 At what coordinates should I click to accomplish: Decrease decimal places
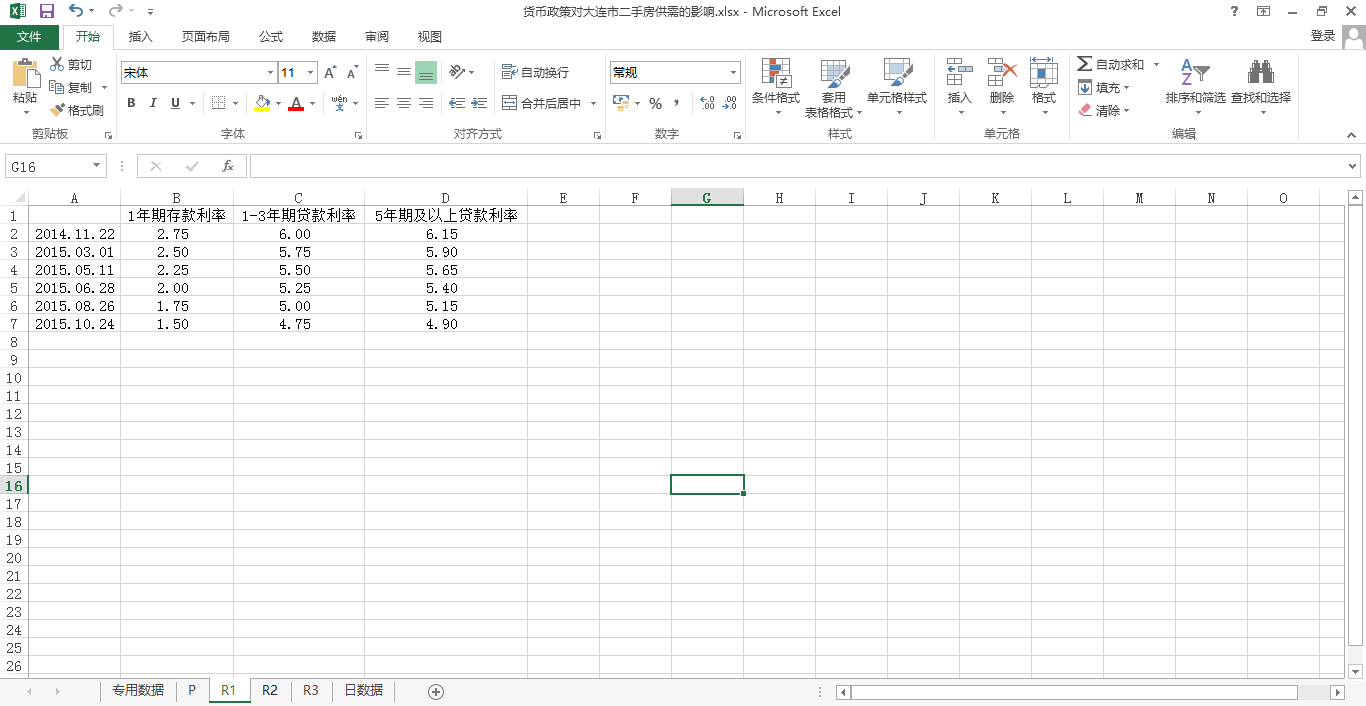pos(729,103)
